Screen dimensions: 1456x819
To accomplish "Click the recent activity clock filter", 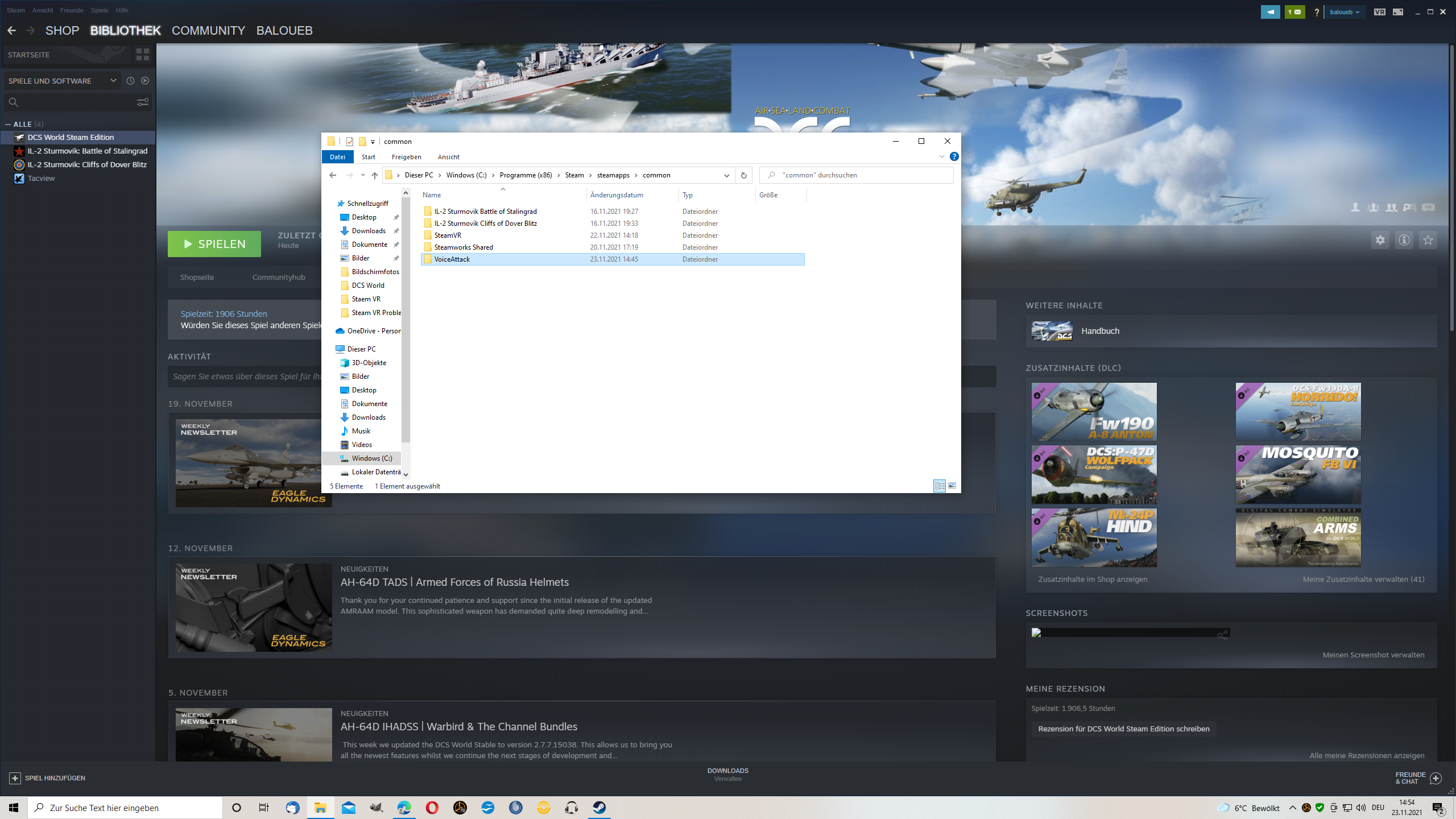I will tap(130, 81).
